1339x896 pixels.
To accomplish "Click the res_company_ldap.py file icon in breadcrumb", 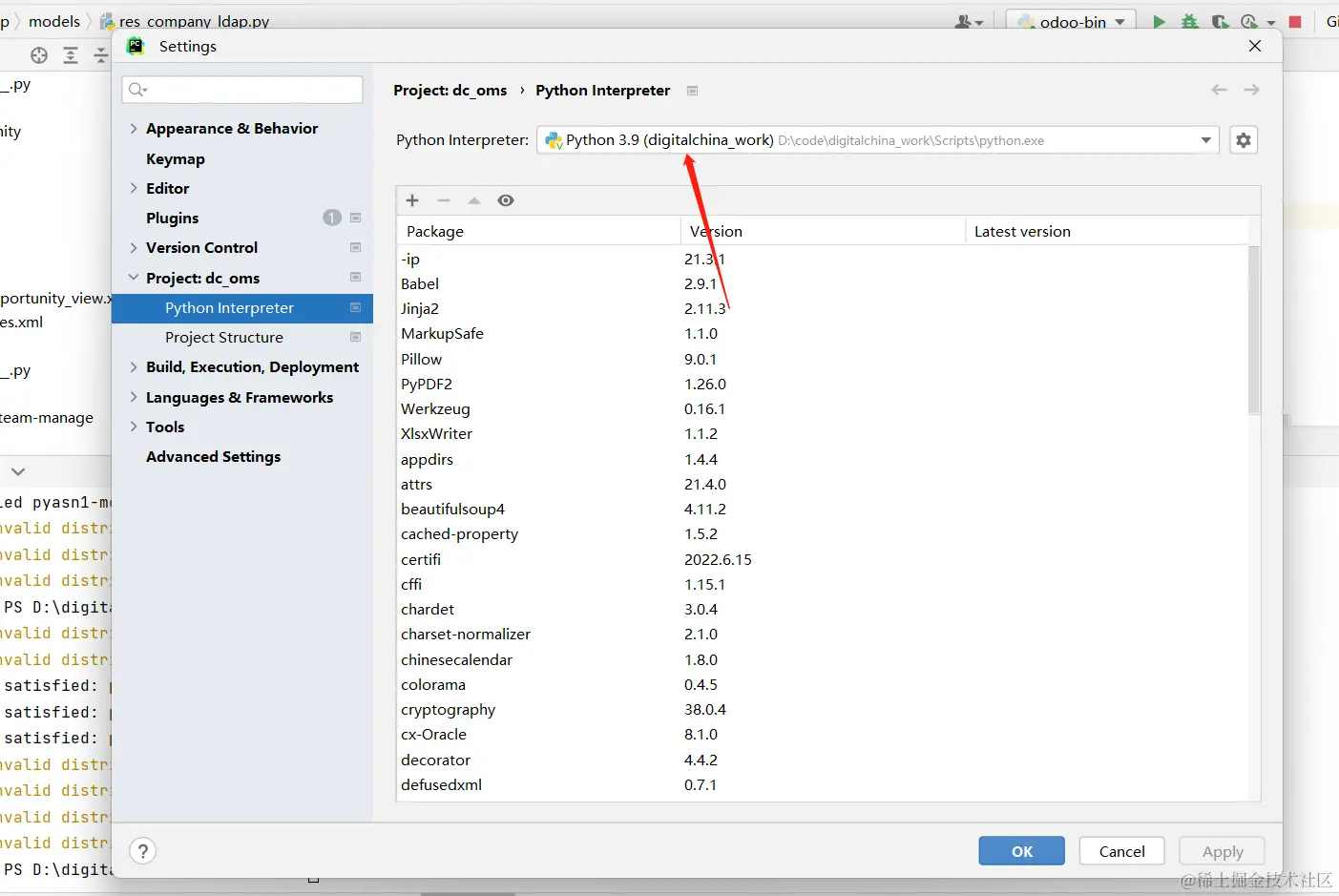I will [107, 21].
